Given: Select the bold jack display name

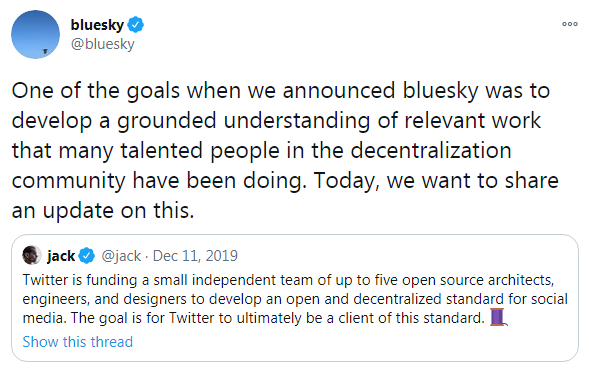Looking at the screenshot, I should pyautogui.click(x=61, y=256).
